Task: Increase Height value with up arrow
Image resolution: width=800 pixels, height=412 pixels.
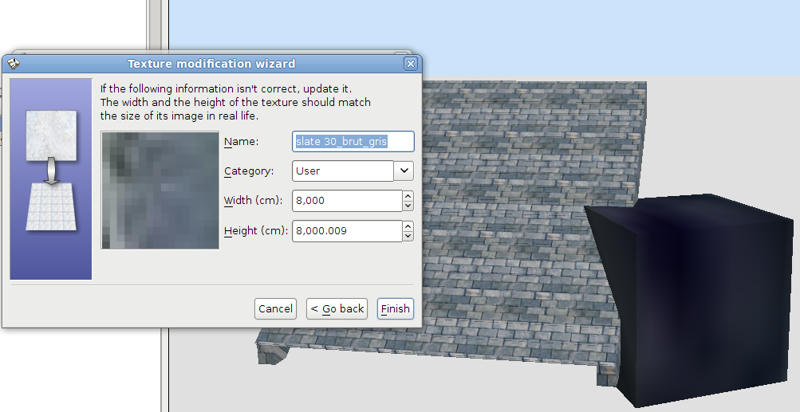Action: [408, 226]
